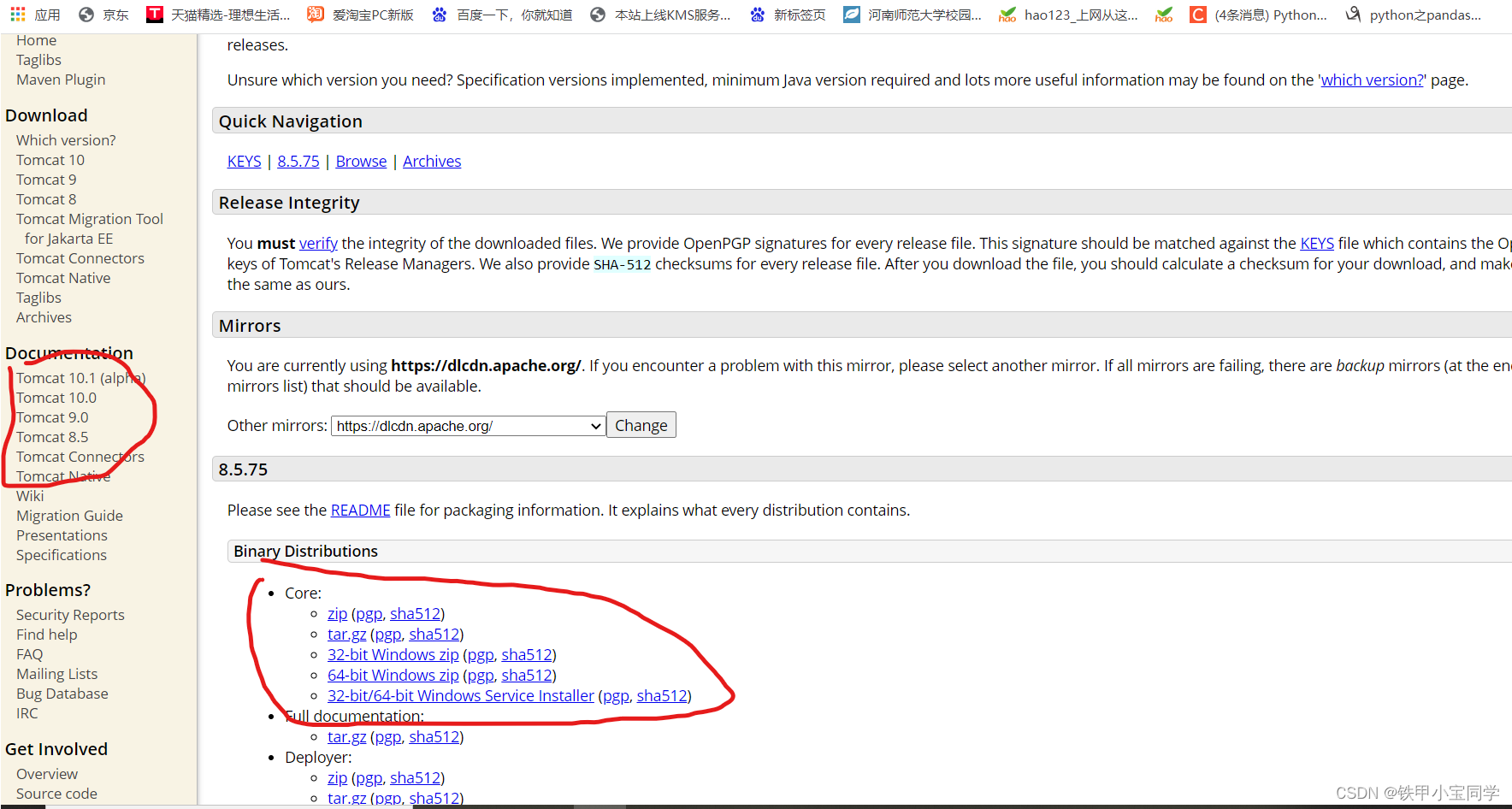
Task: Open Mailing Lists sidebar link
Action: pos(57,674)
